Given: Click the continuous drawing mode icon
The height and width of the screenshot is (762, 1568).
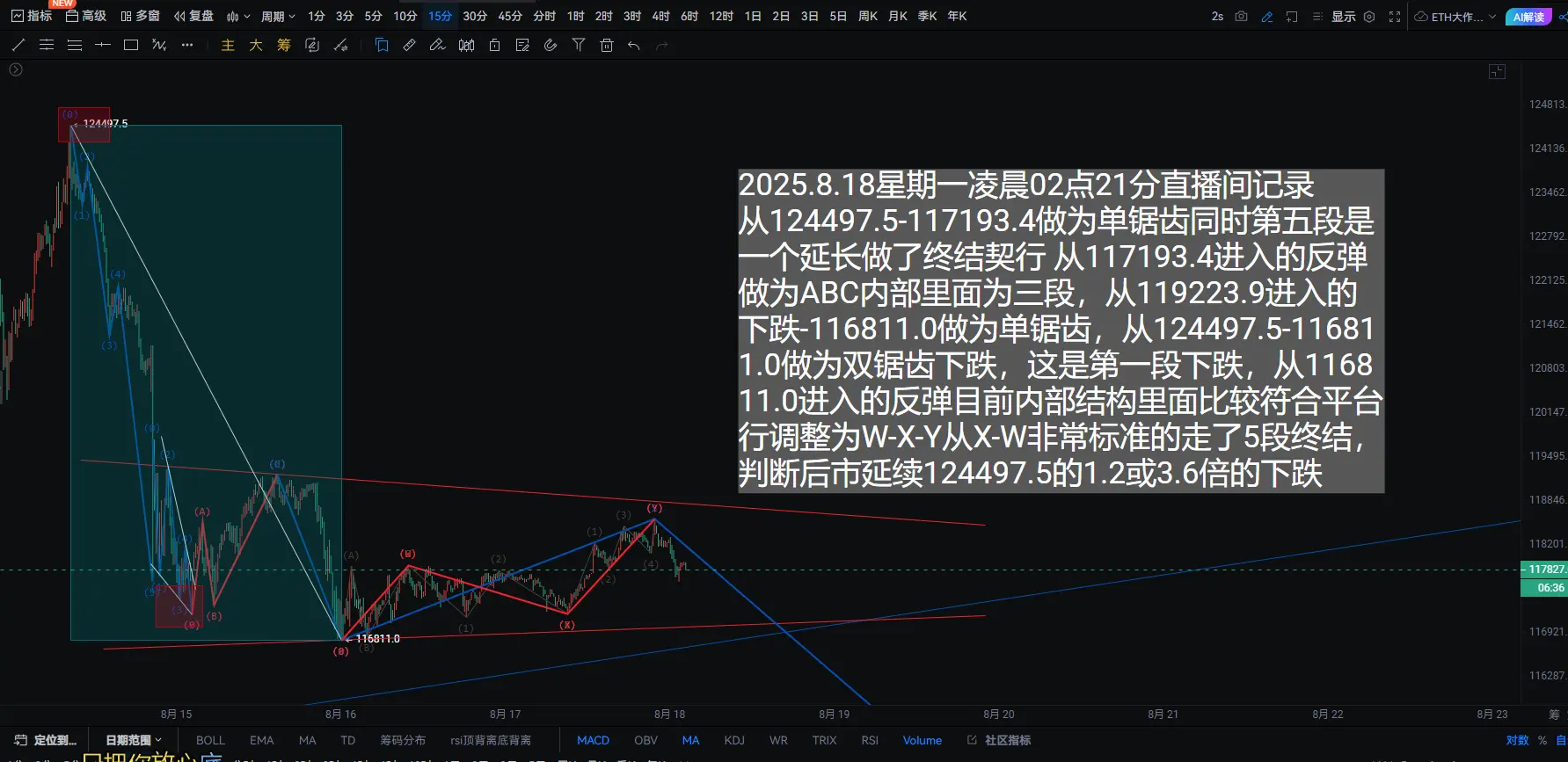Looking at the screenshot, I should pos(312,45).
